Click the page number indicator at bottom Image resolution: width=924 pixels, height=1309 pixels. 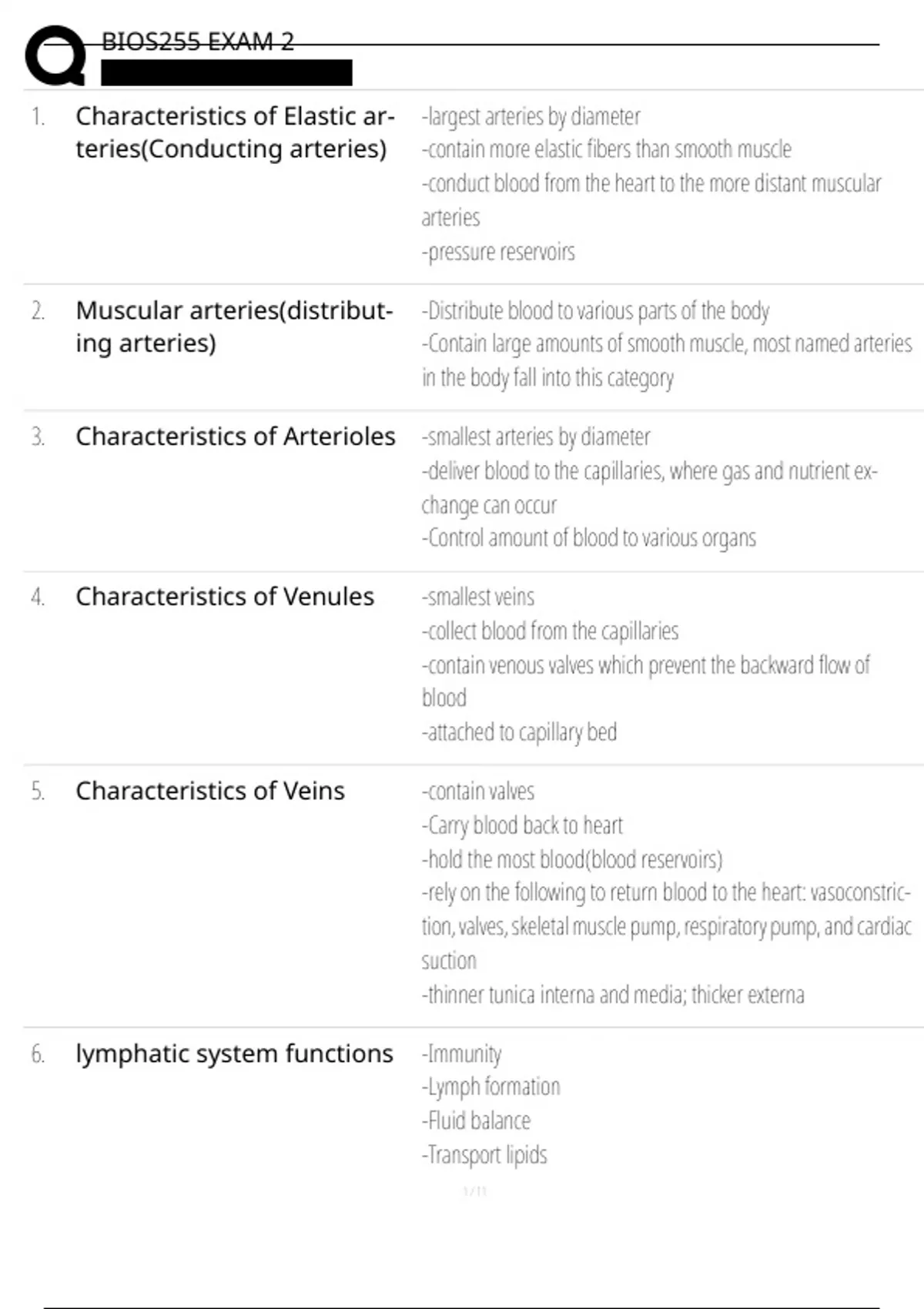(x=475, y=1192)
